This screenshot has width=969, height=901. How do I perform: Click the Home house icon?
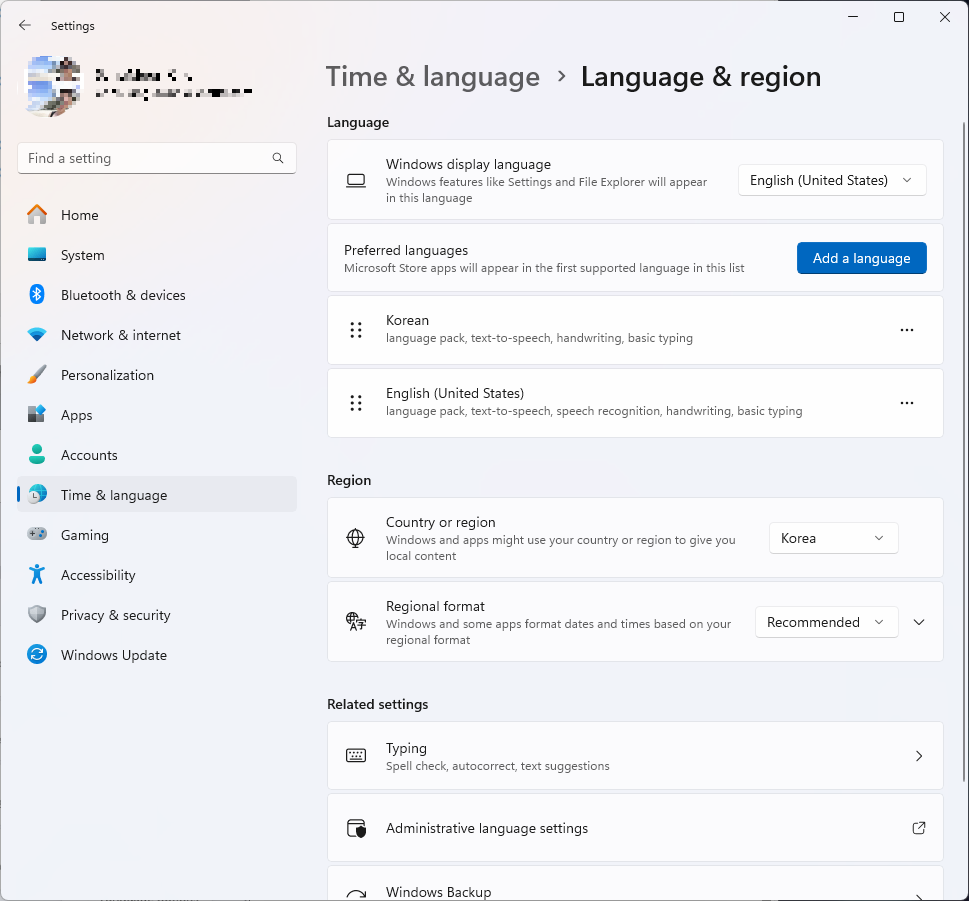(37, 214)
